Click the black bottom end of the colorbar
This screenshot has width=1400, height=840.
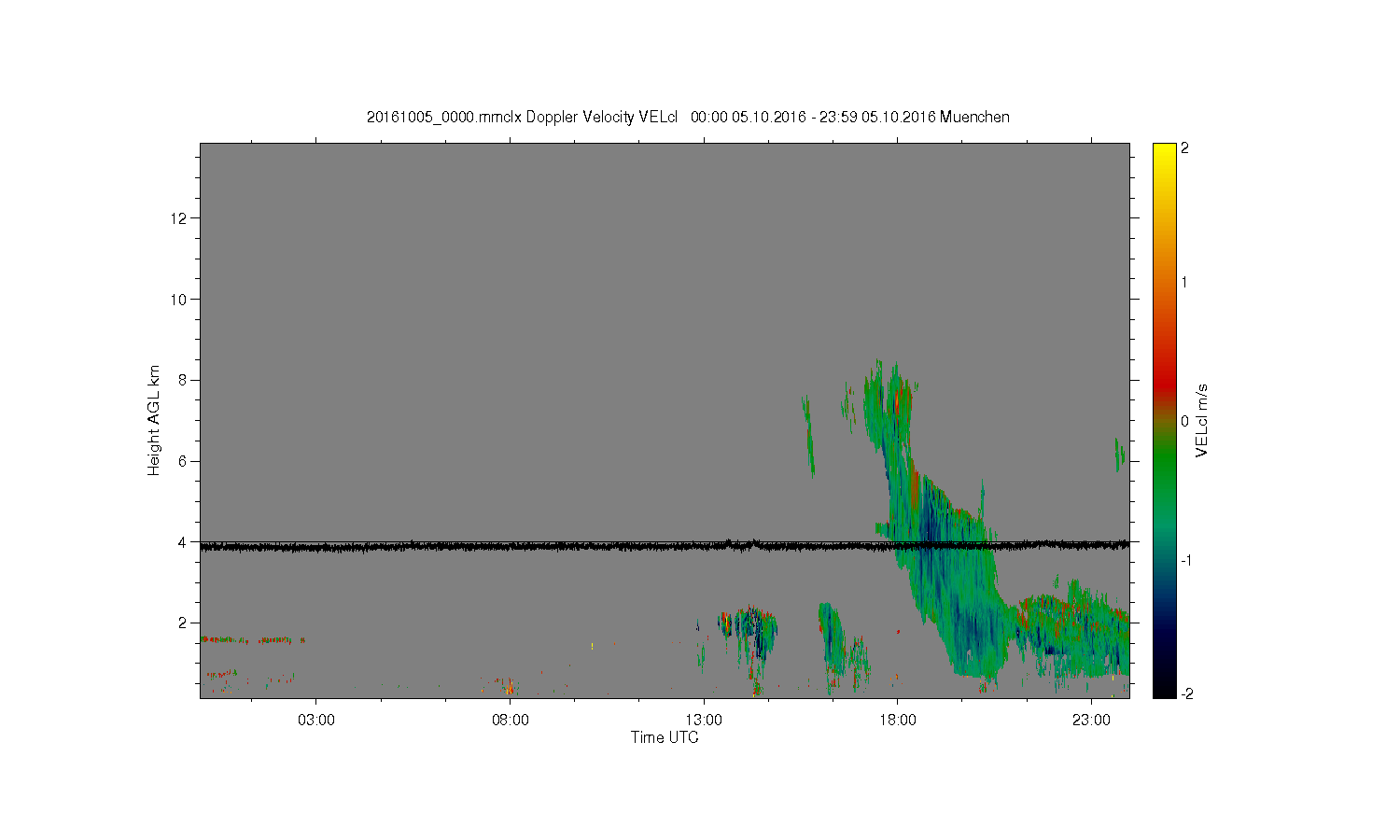point(1164,691)
